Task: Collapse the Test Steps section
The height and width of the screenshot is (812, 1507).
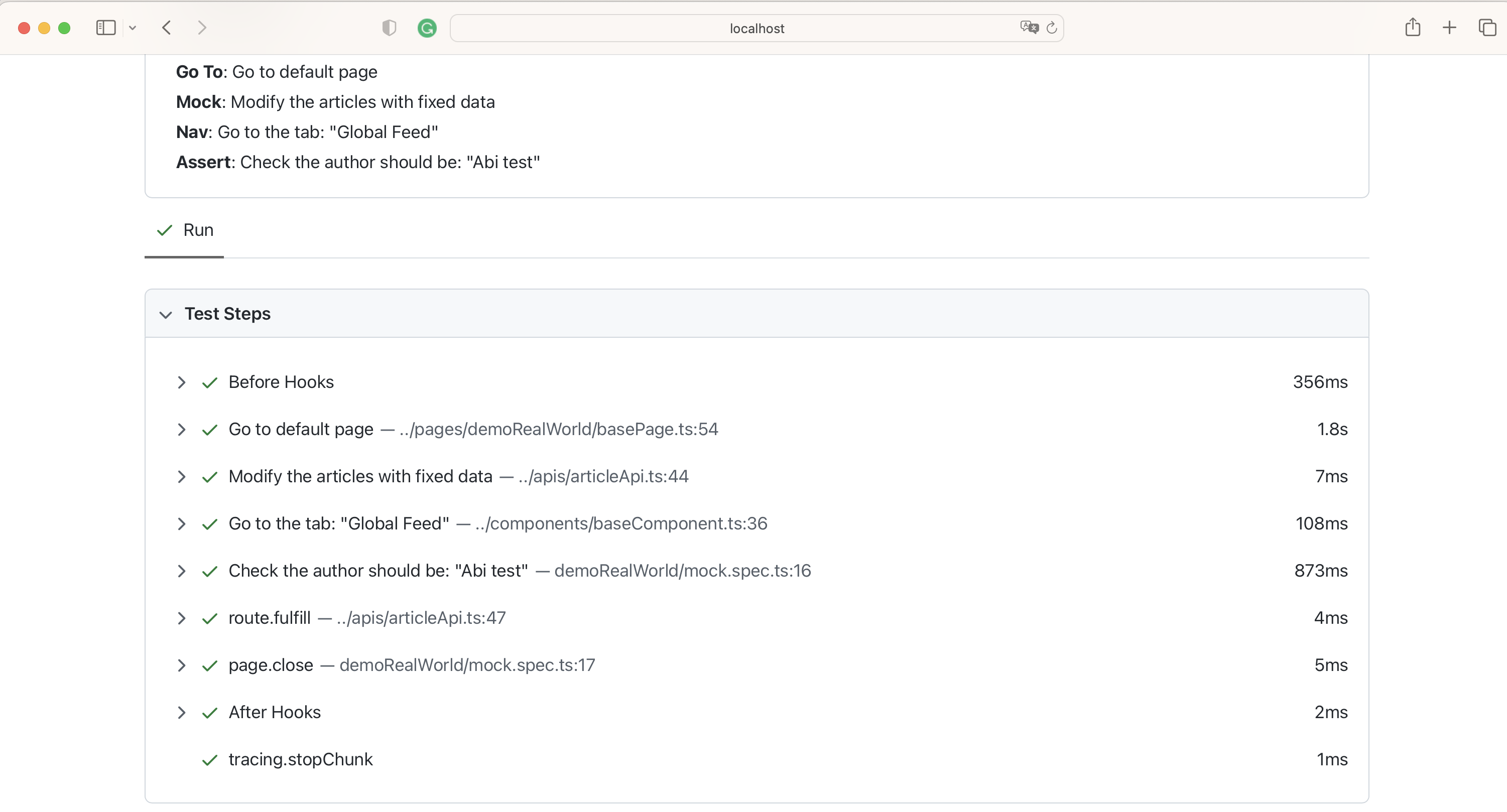Action: 166,315
